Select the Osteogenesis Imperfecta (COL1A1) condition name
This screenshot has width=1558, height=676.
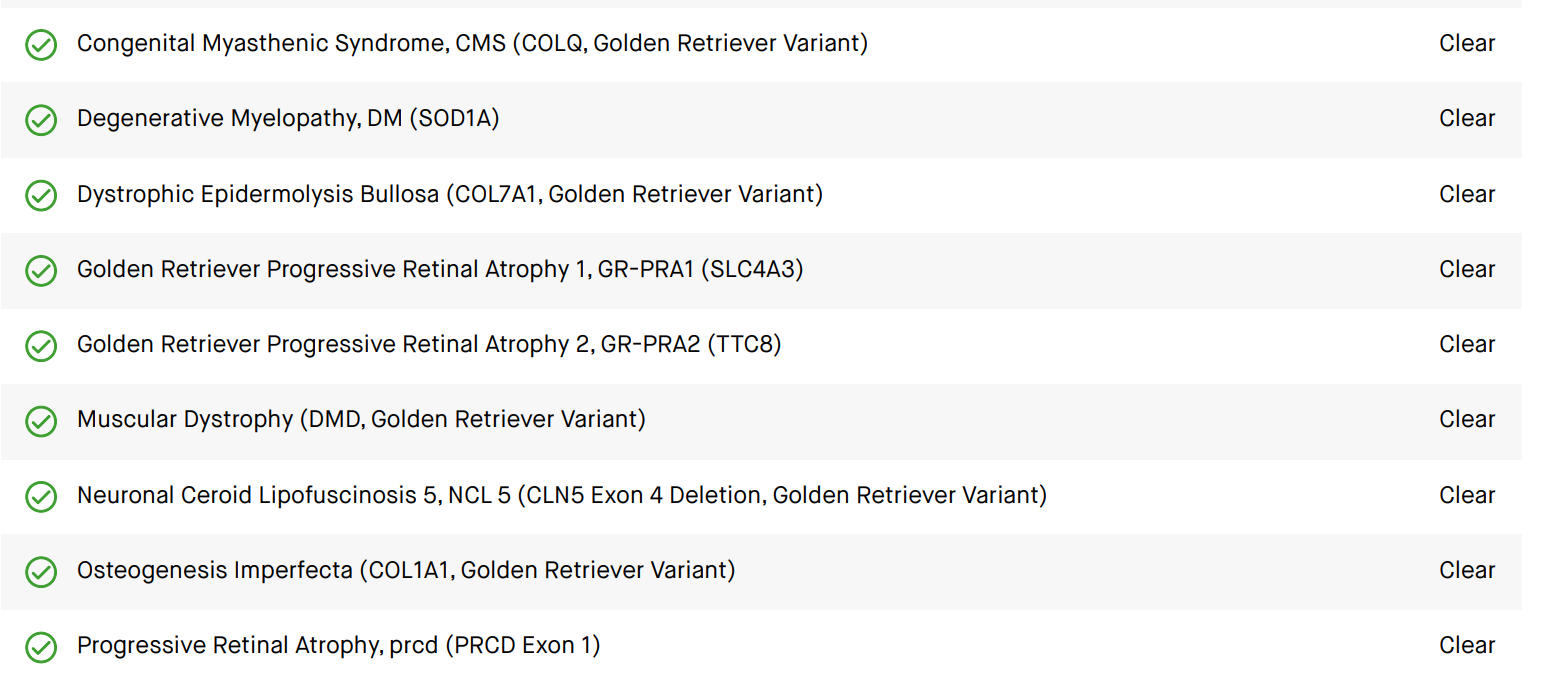click(x=406, y=570)
